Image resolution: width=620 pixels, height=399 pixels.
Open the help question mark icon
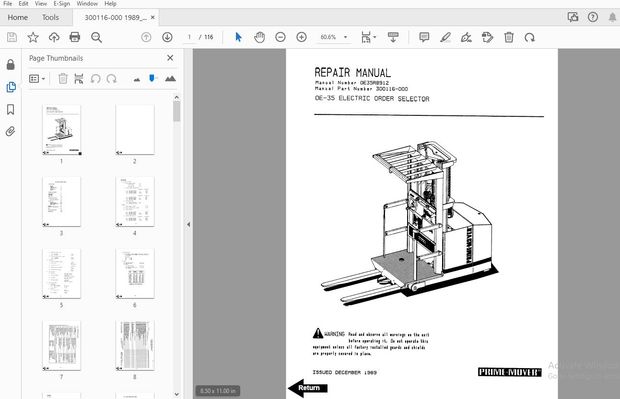point(592,17)
